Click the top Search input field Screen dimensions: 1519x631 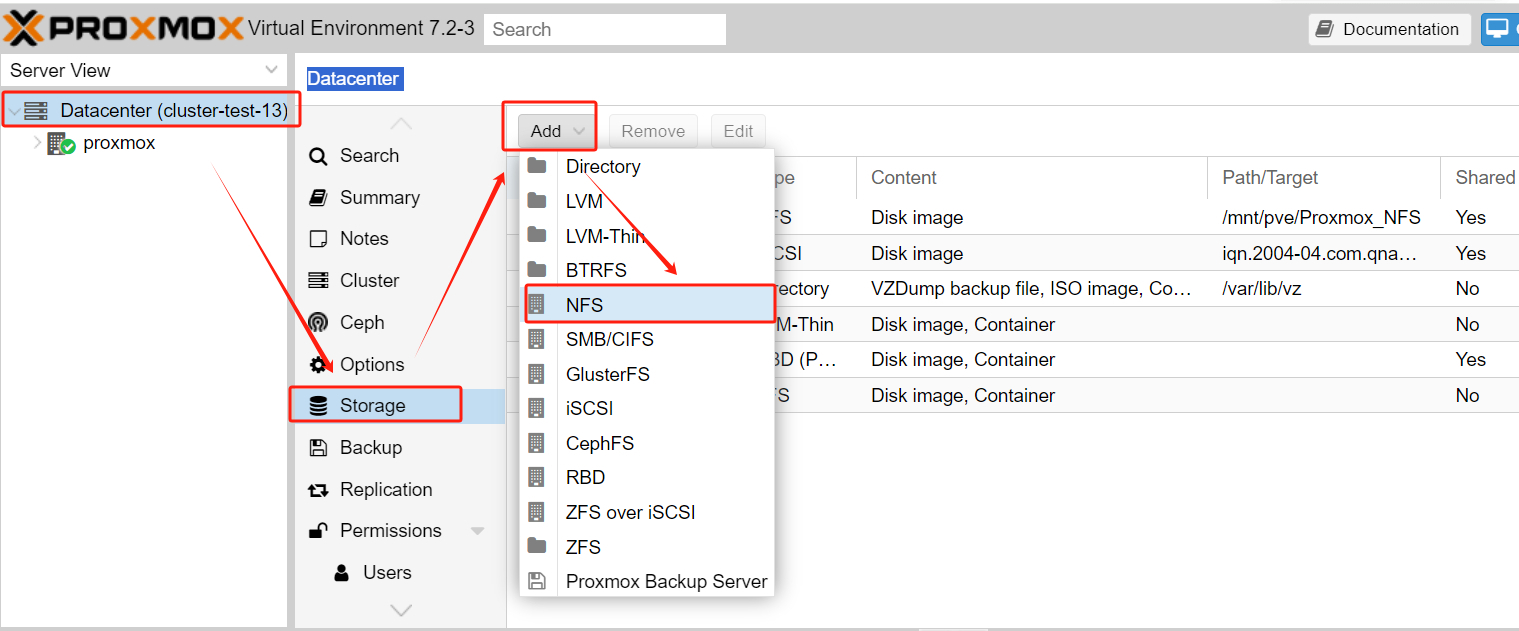coord(605,29)
